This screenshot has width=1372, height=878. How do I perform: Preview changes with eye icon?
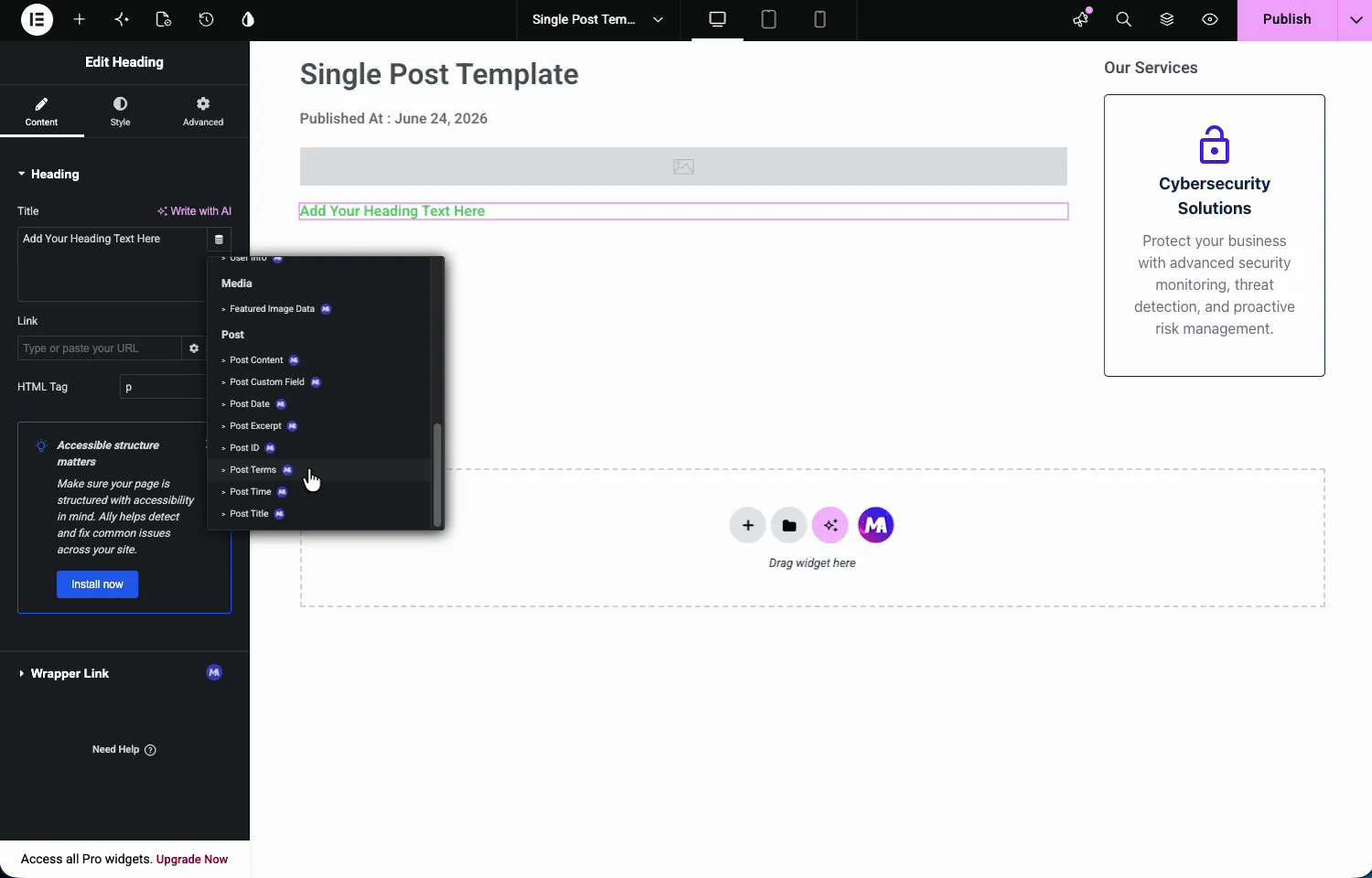pos(1210,19)
